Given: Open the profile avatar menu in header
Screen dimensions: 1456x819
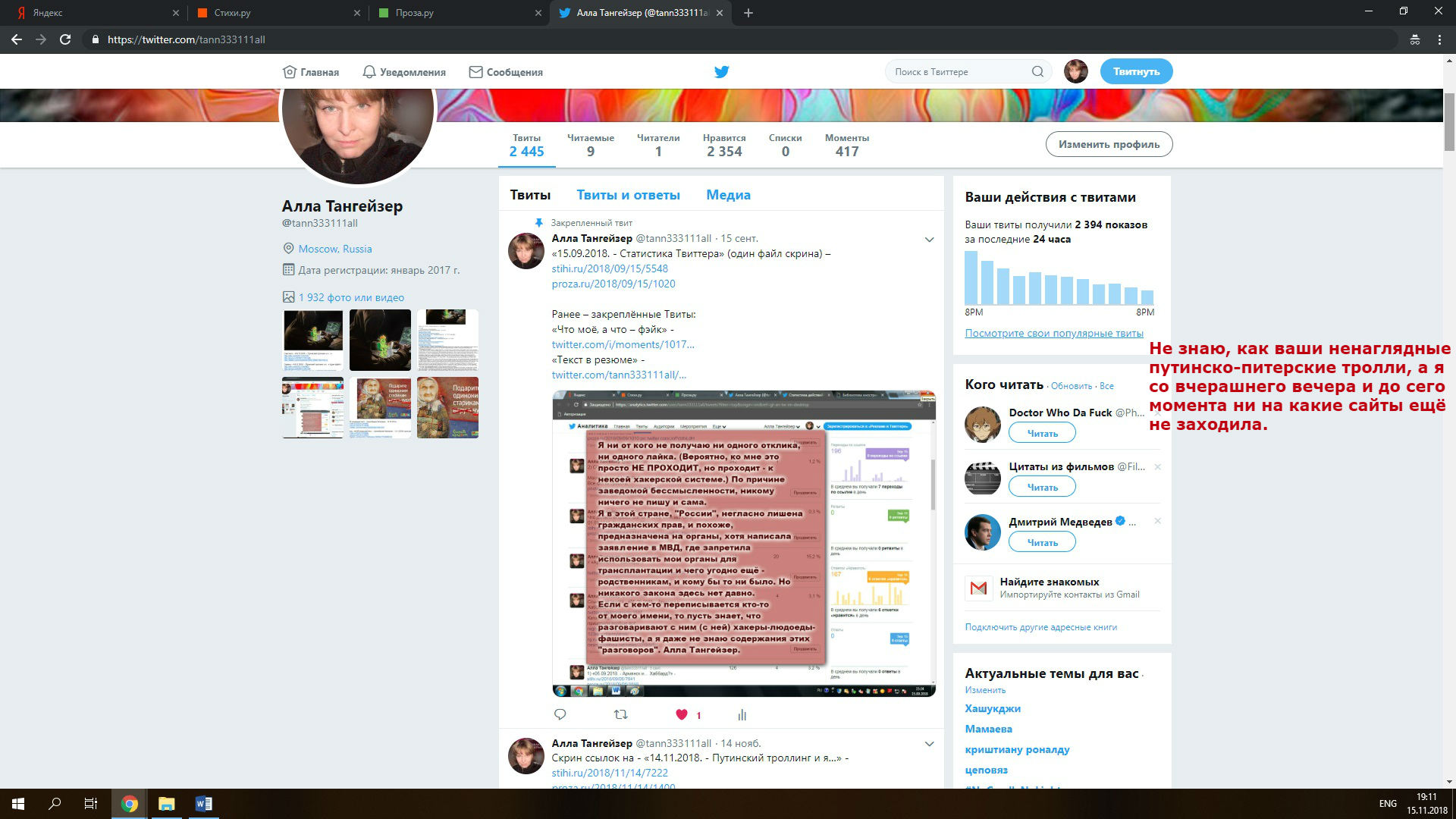Looking at the screenshot, I should pyautogui.click(x=1075, y=71).
